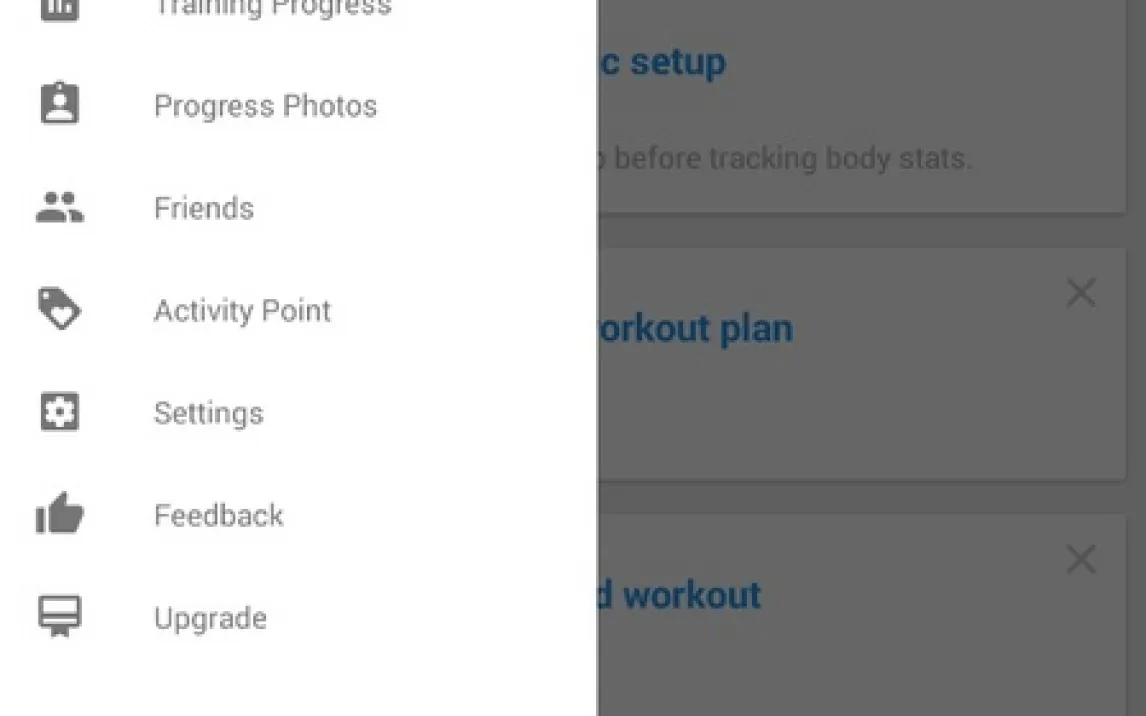Select the Progress Photos text label
Image resolution: width=1146 pixels, height=716 pixels.
(x=265, y=106)
